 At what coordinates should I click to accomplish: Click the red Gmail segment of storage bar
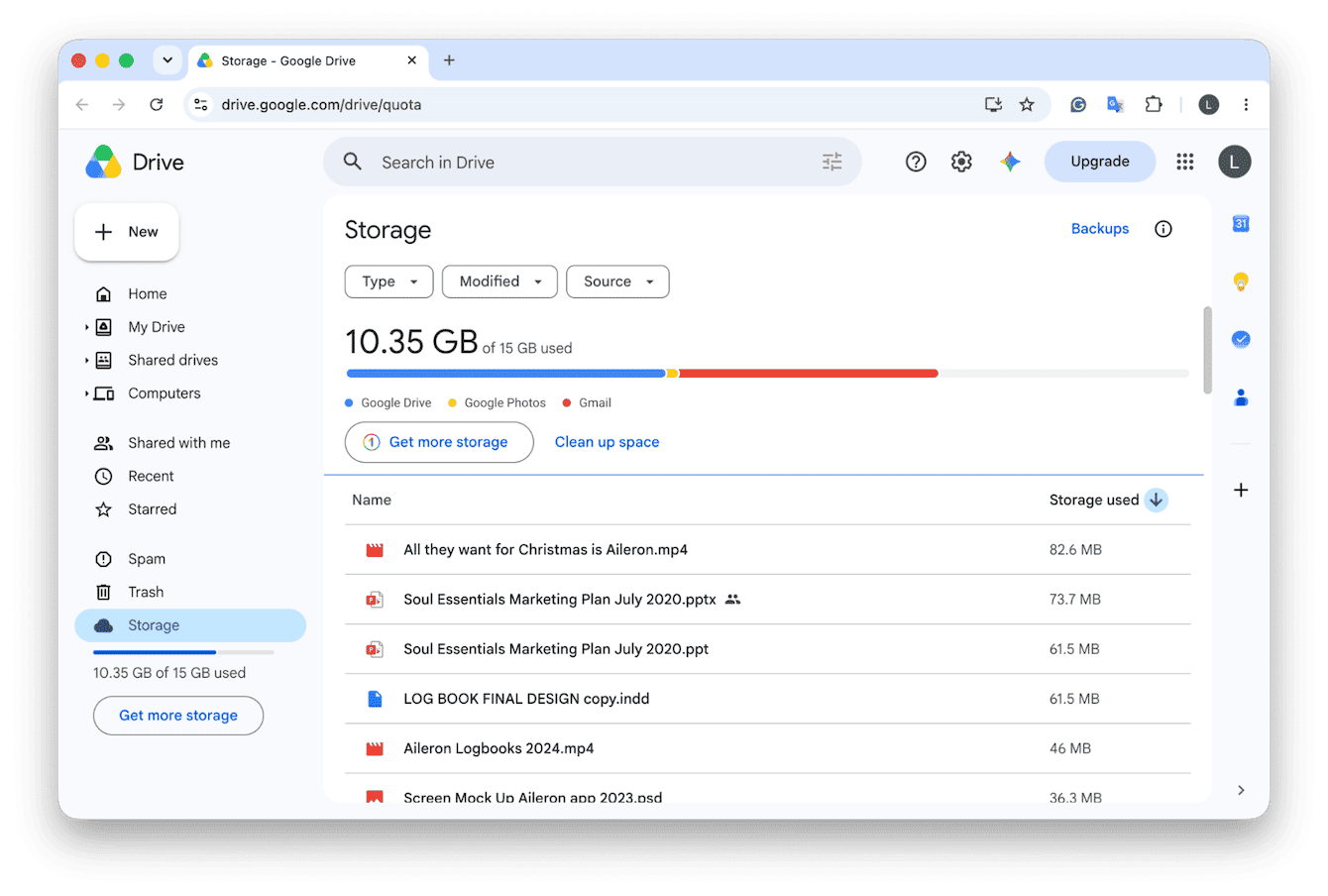pyautogui.click(x=808, y=374)
